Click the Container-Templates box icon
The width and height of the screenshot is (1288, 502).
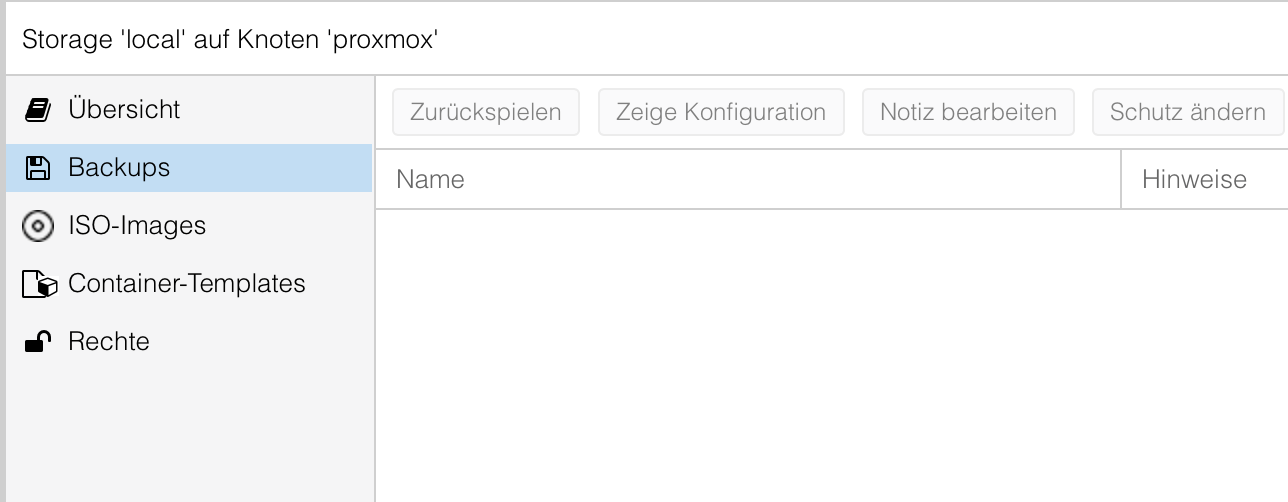pyautogui.click(x=38, y=285)
